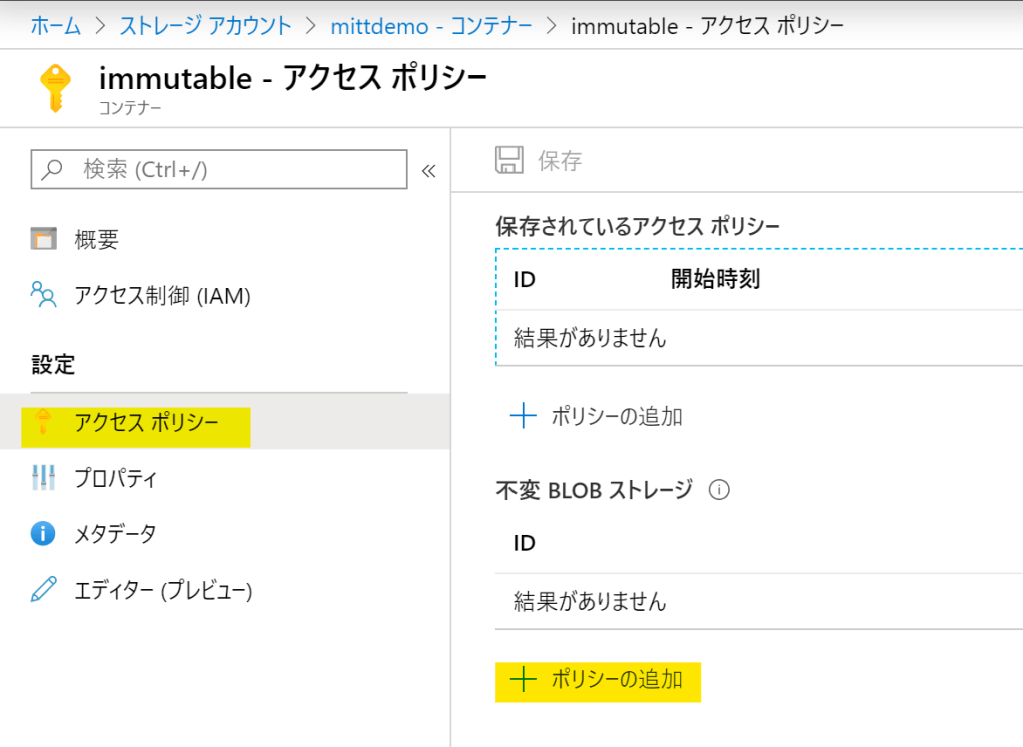Click the ID column header in the saved access policies table

pyautogui.click(x=525, y=279)
